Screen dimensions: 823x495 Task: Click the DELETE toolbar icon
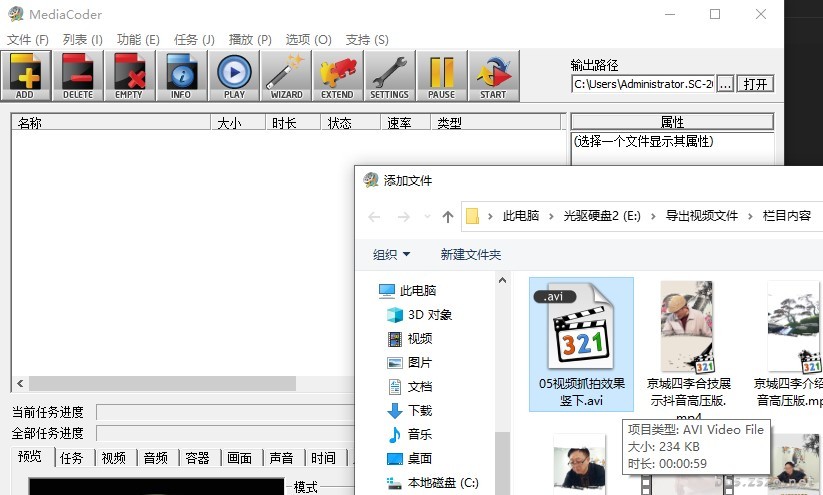click(x=78, y=76)
